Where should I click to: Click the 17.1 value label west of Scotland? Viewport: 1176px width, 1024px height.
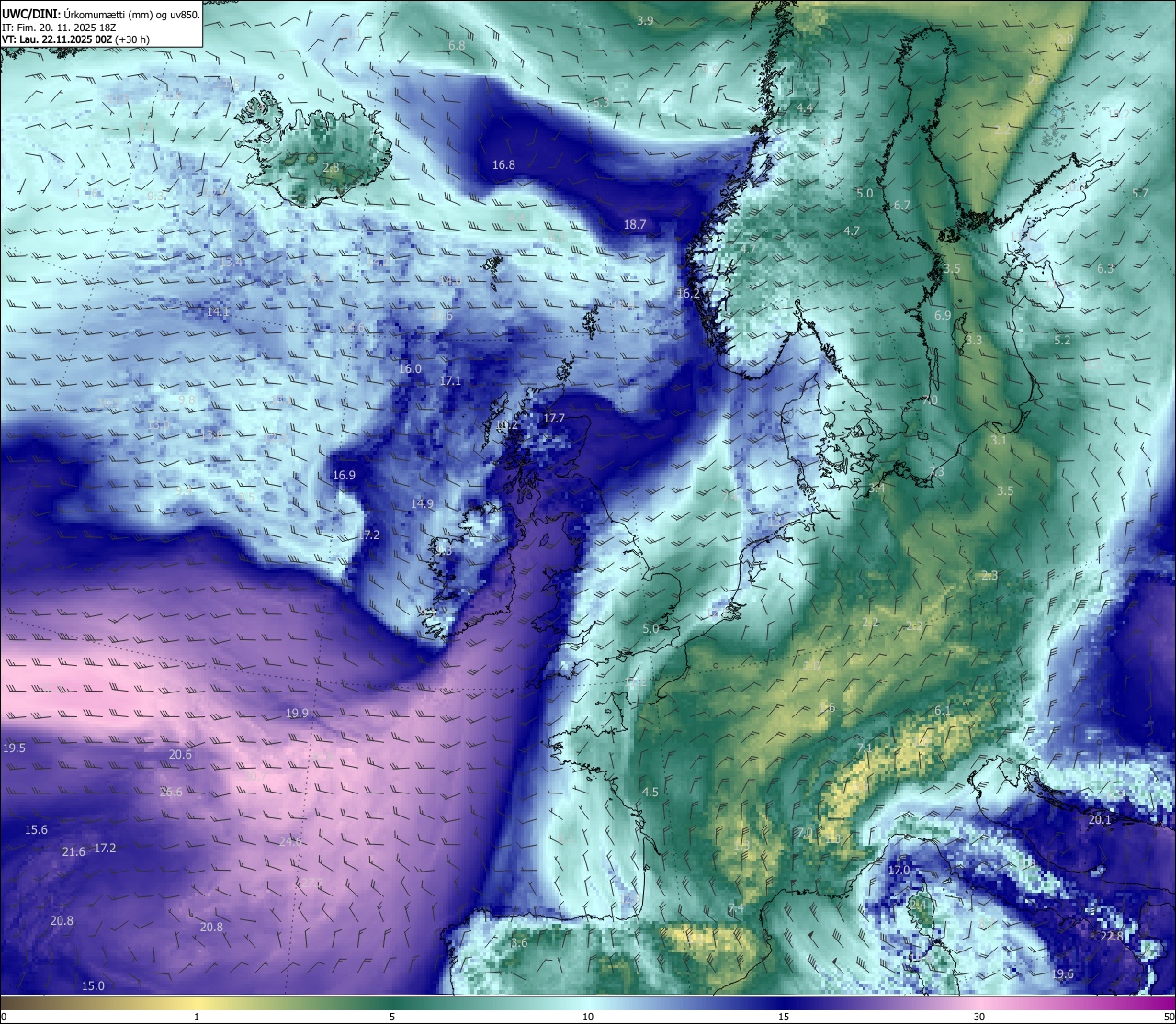(x=450, y=381)
